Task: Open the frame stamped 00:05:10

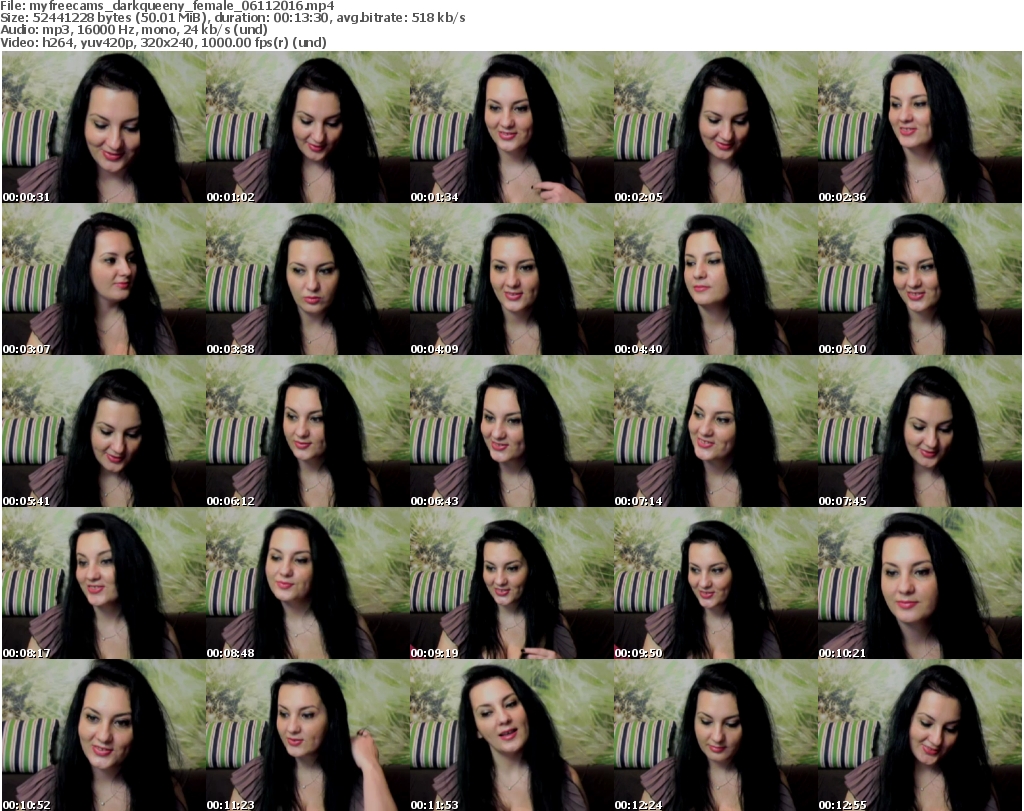Action: pyautogui.click(x=920, y=279)
